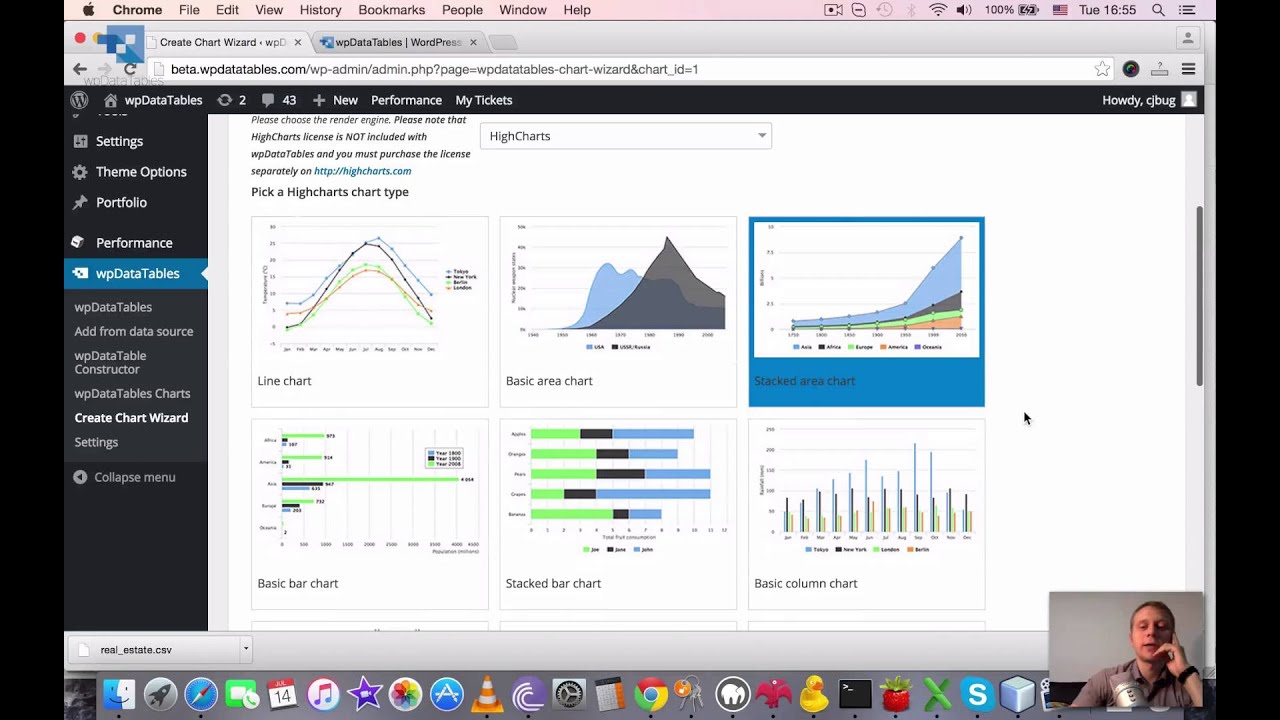The height and width of the screenshot is (720, 1280).
Task: Open Calendar icon in the Dock
Action: [x=283, y=694]
